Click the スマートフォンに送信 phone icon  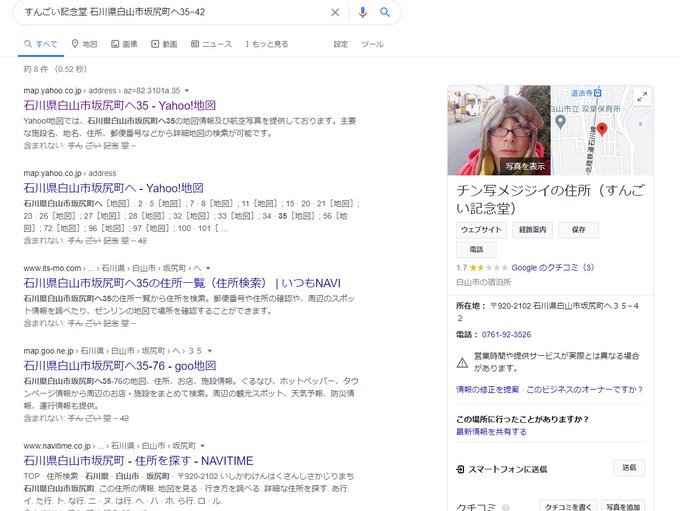461,469
